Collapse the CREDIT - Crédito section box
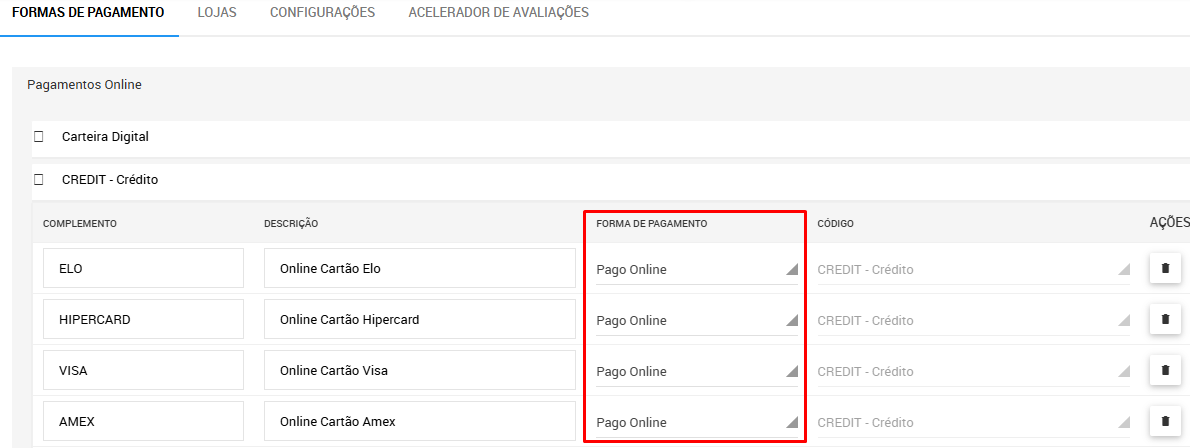The height and width of the screenshot is (448, 1190). coord(39,180)
